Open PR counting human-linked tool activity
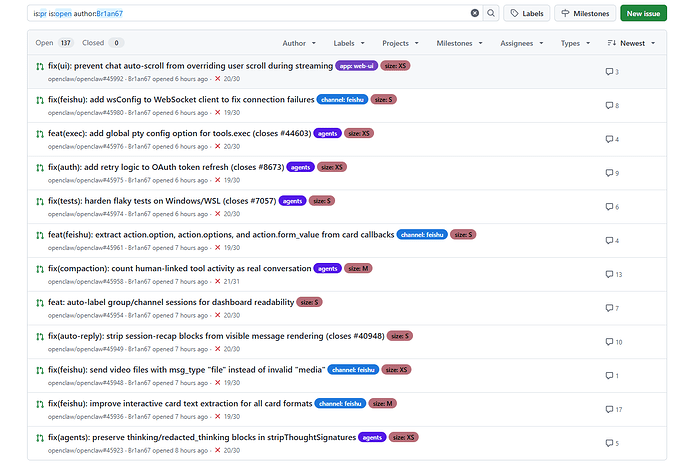This screenshot has width=690, height=463. coord(180,268)
